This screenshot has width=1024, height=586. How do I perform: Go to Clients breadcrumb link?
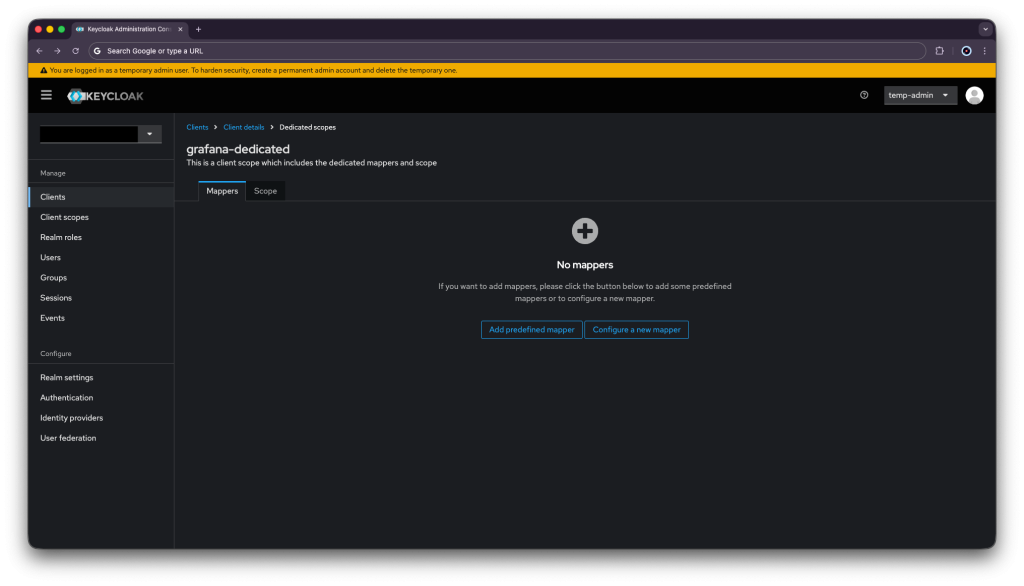click(197, 127)
